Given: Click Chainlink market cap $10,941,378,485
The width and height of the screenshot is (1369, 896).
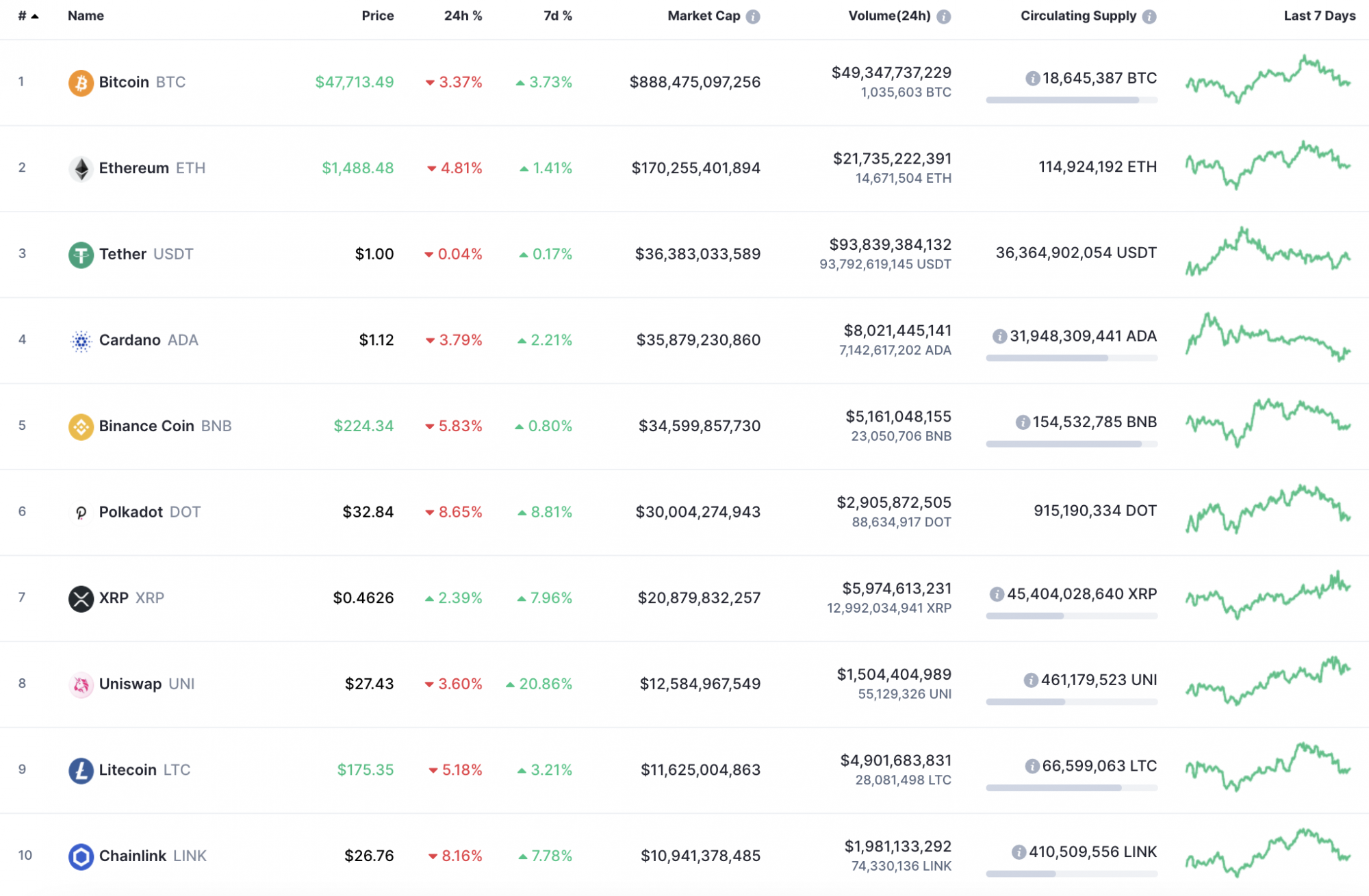Looking at the screenshot, I should (x=700, y=856).
